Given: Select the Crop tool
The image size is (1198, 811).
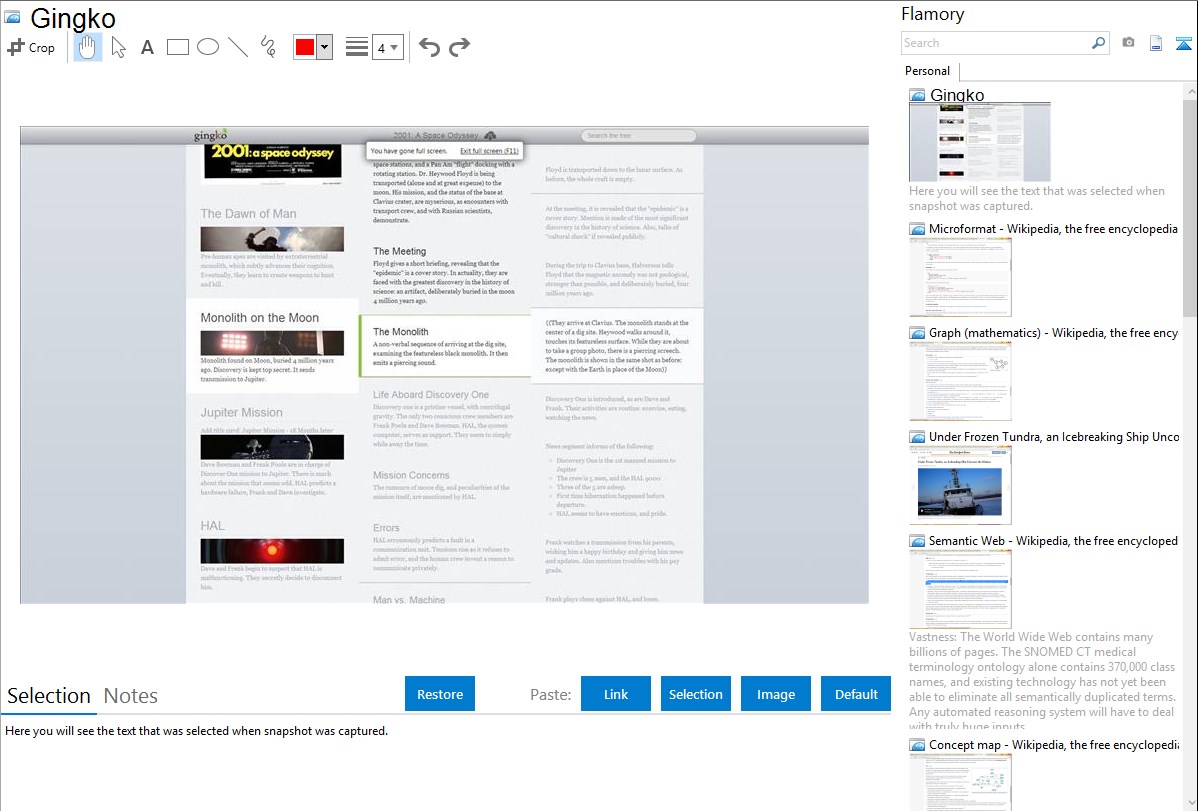Looking at the screenshot, I should point(31,47).
